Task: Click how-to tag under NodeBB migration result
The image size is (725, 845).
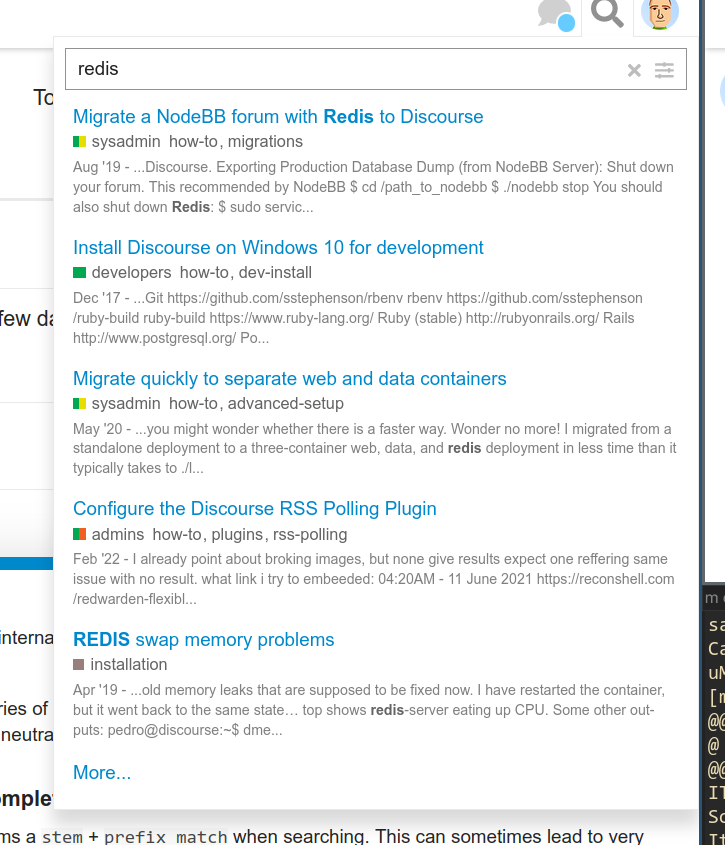Action: pos(193,142)
